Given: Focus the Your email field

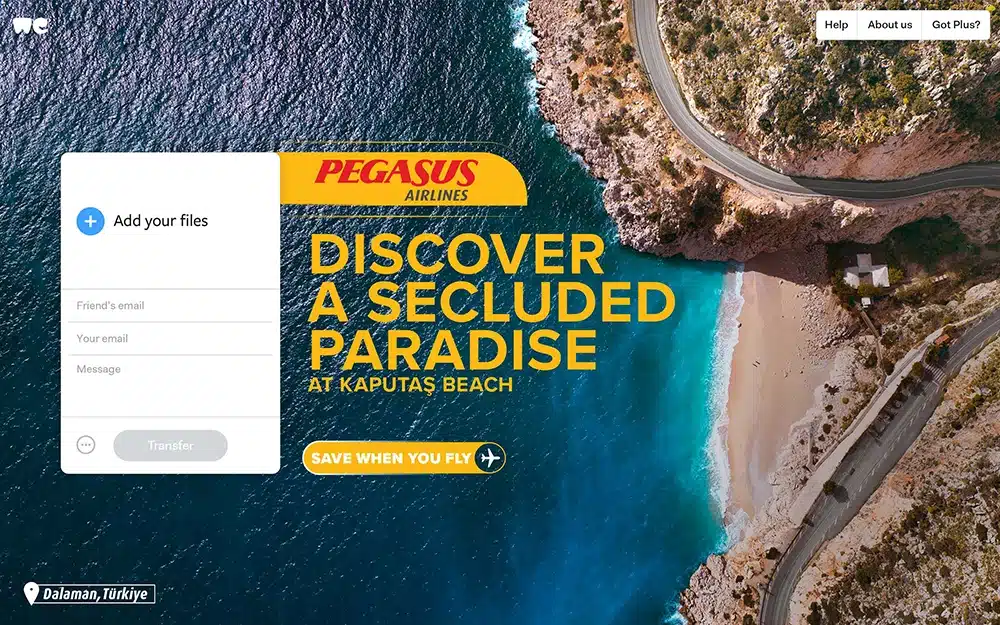Looking at the screenshot, I should pyautogui.click(x=170, y=339).
